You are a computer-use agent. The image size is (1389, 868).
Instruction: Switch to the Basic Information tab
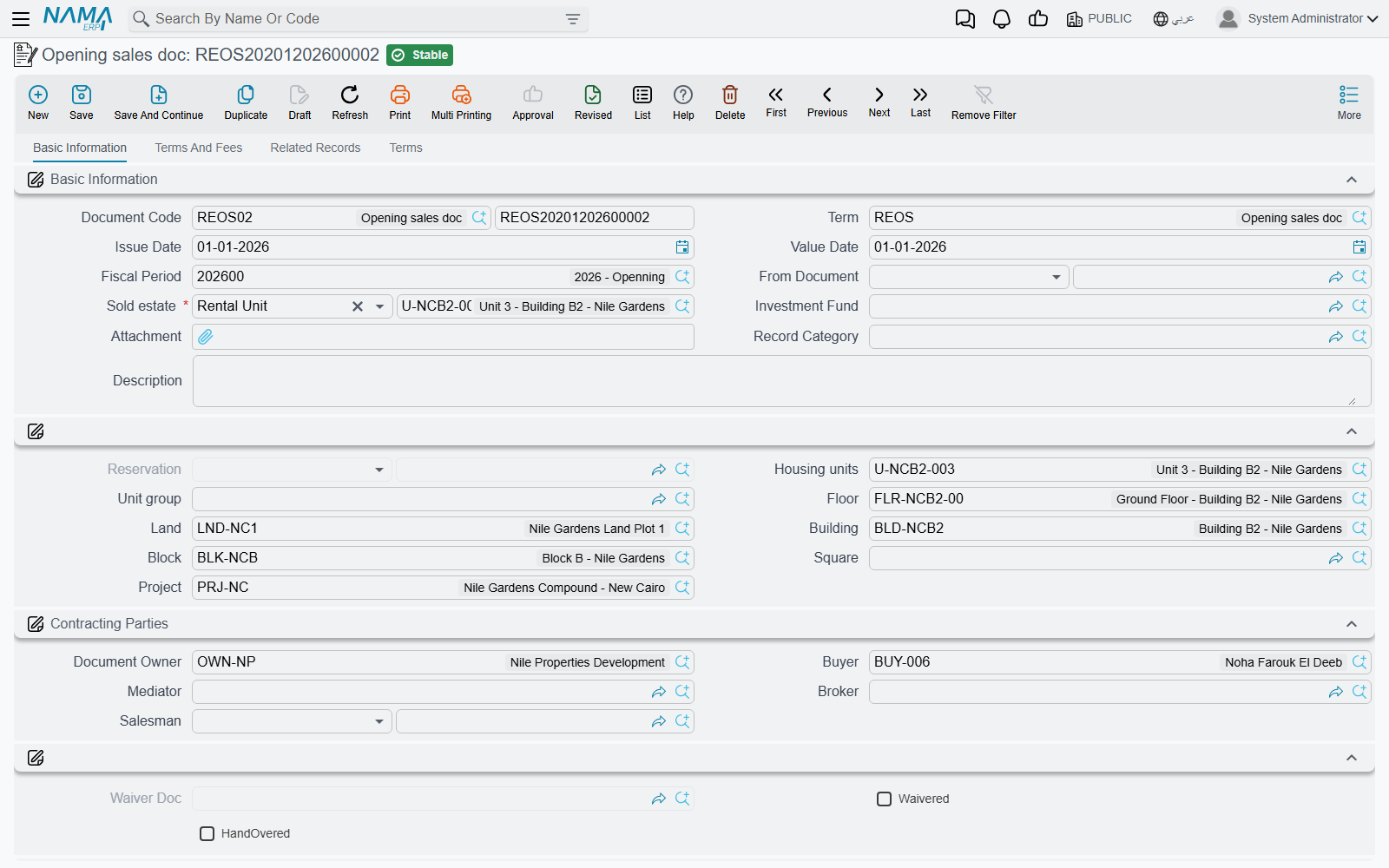point(80,148)
